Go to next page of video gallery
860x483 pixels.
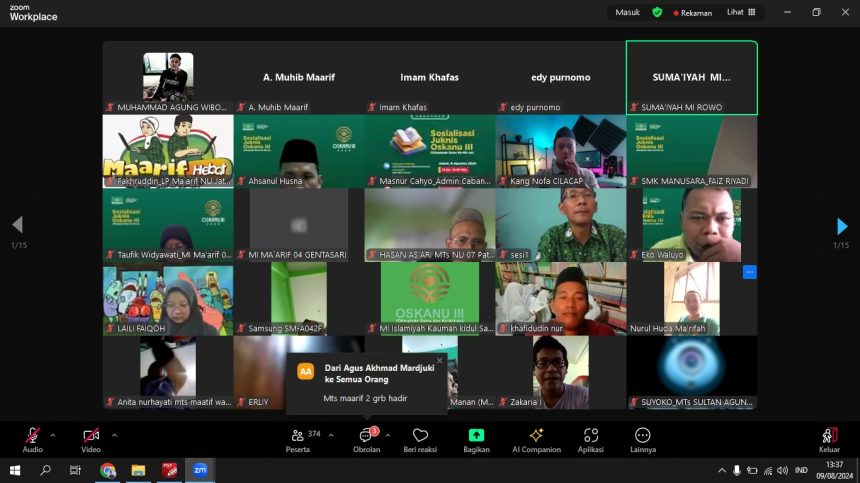click(x=841, y=226)
